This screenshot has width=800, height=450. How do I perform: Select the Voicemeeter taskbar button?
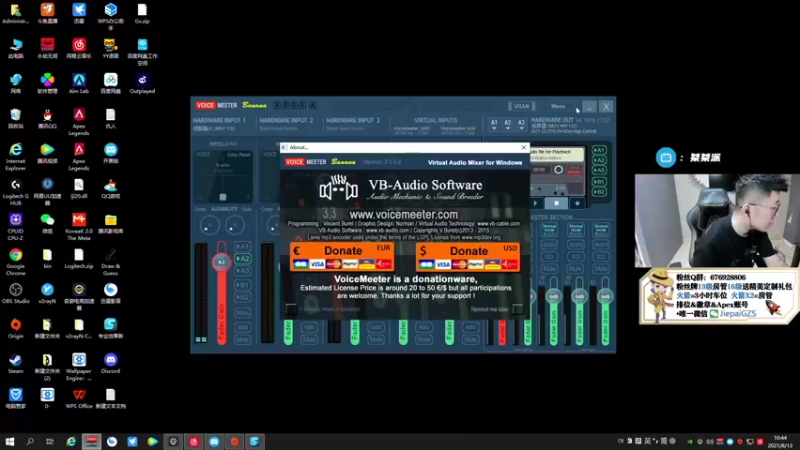pos(91,441)
